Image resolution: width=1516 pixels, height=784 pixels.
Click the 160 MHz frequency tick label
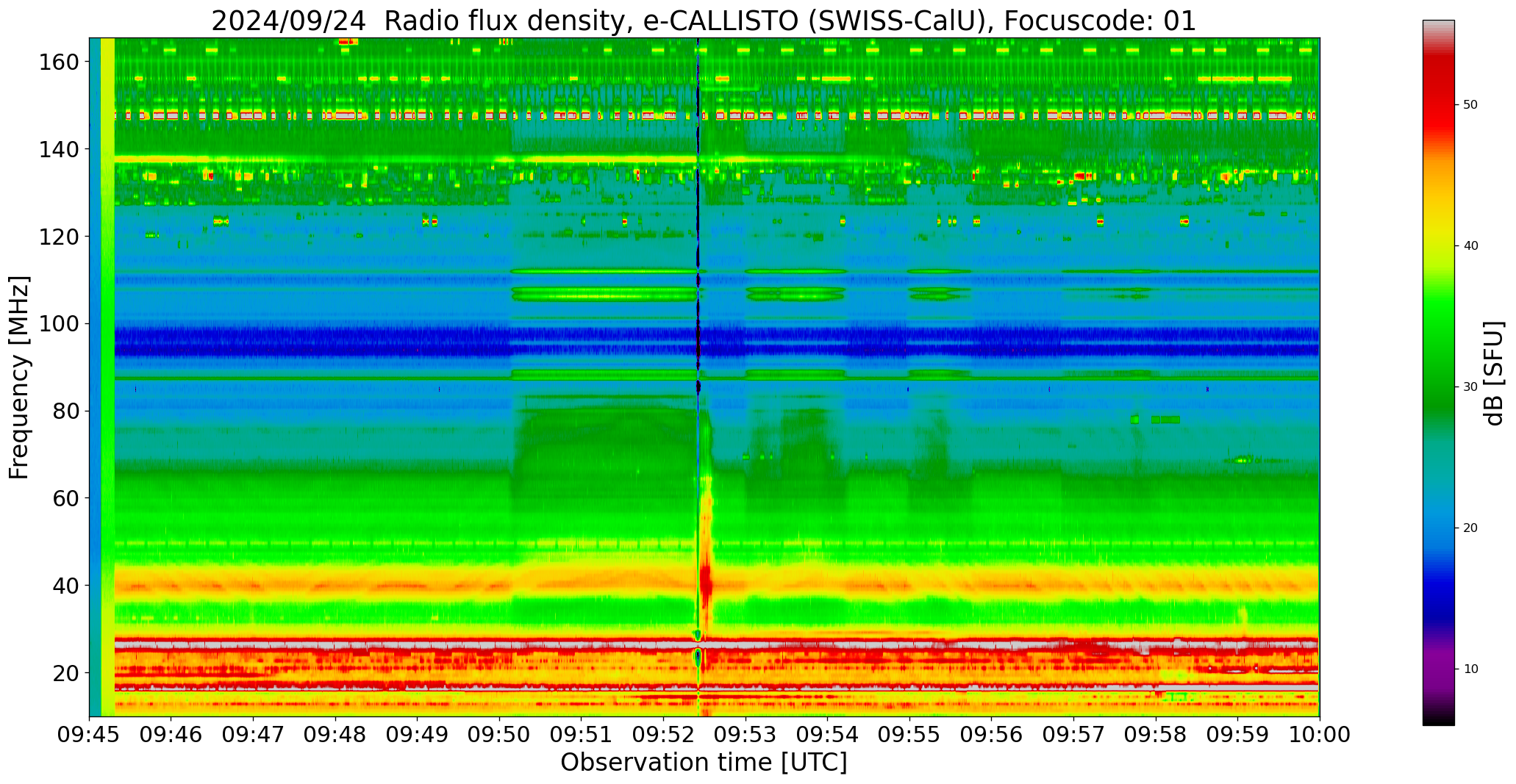click(x=59, y=62)
